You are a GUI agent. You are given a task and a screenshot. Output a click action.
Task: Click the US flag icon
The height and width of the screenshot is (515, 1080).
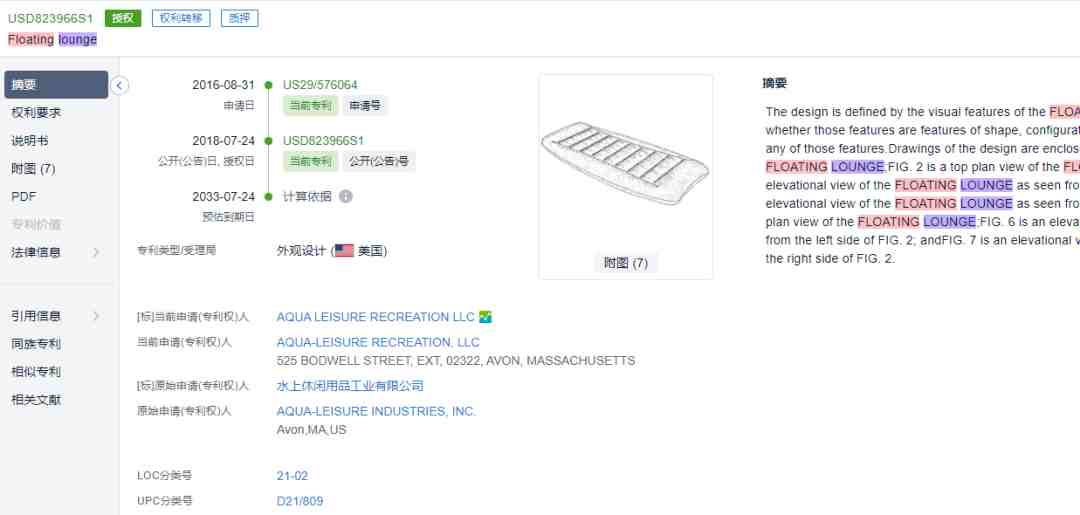coord(344,251)
